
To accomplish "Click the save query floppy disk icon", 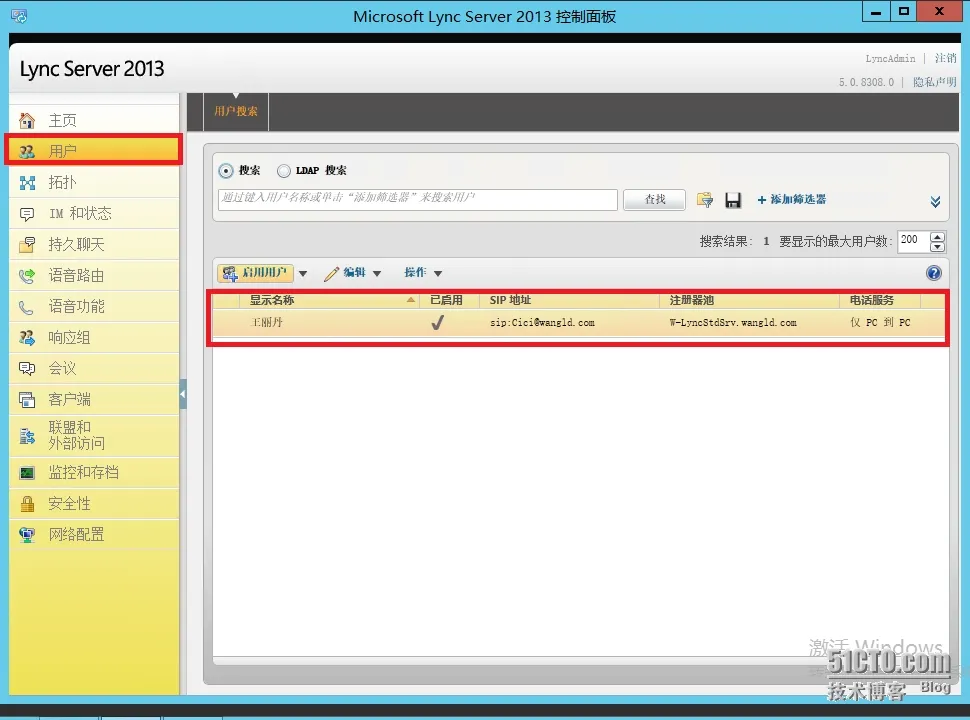I will (x=733, y=200).
